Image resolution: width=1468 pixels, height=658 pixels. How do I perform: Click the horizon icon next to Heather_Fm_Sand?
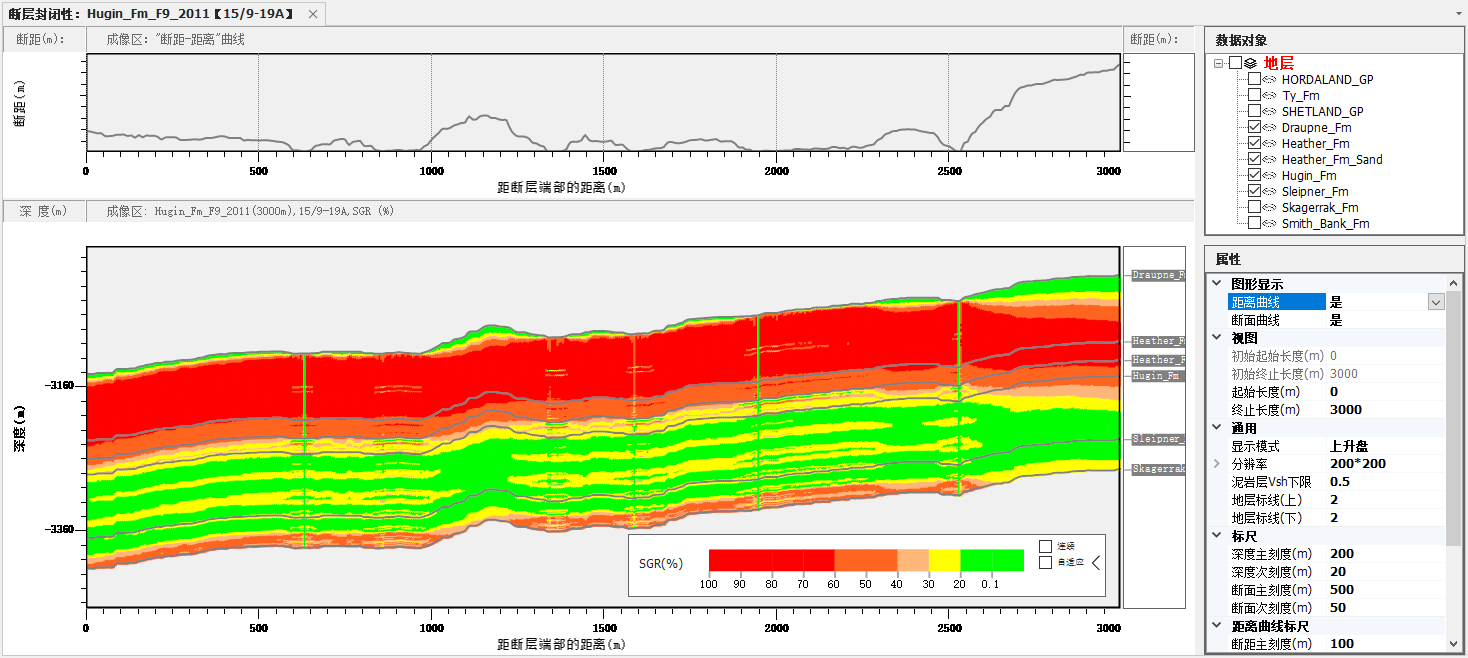point(1270,159)
